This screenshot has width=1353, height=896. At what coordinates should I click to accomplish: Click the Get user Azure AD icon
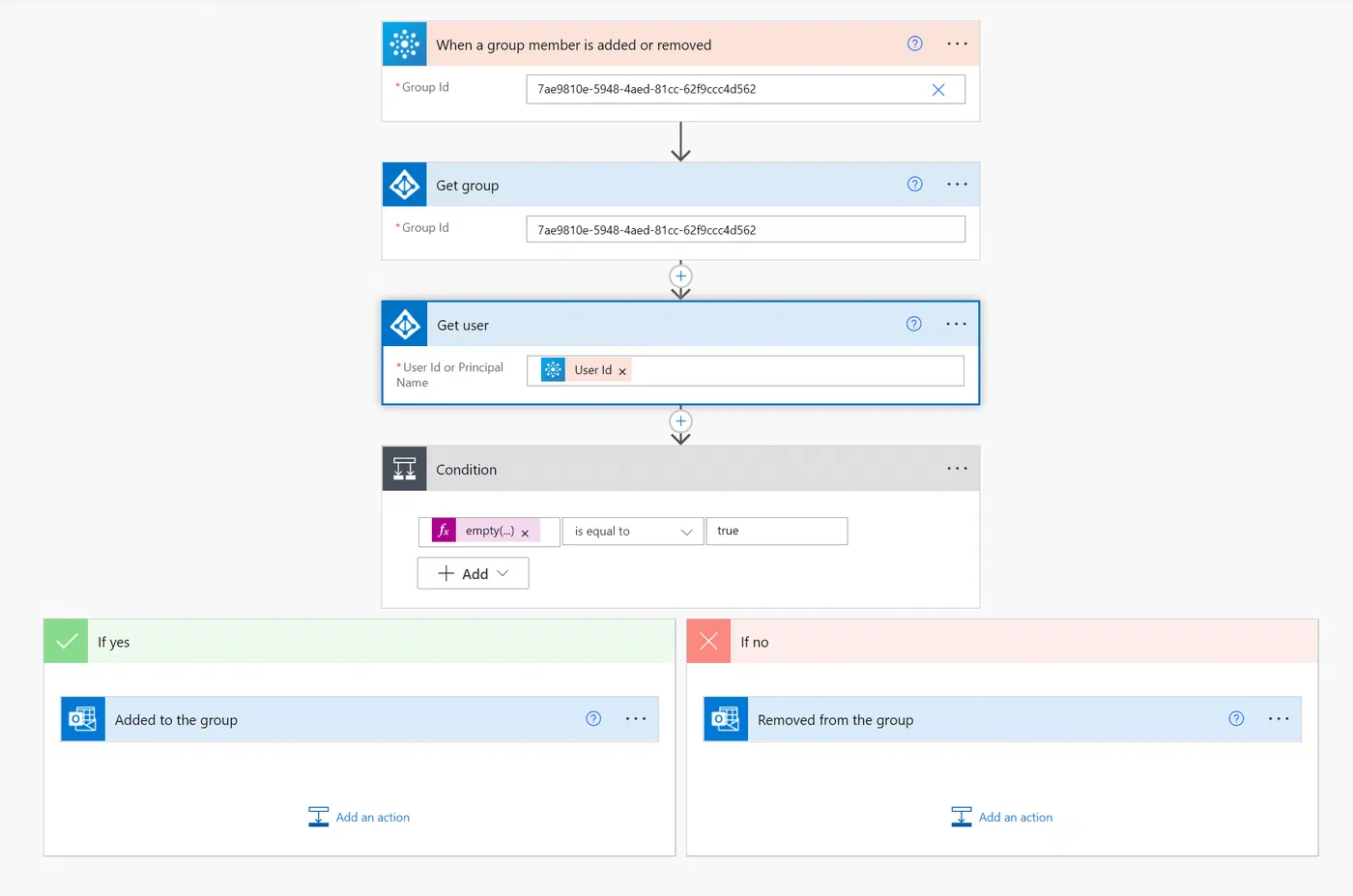pyautogui.click(x=405, y=325)
